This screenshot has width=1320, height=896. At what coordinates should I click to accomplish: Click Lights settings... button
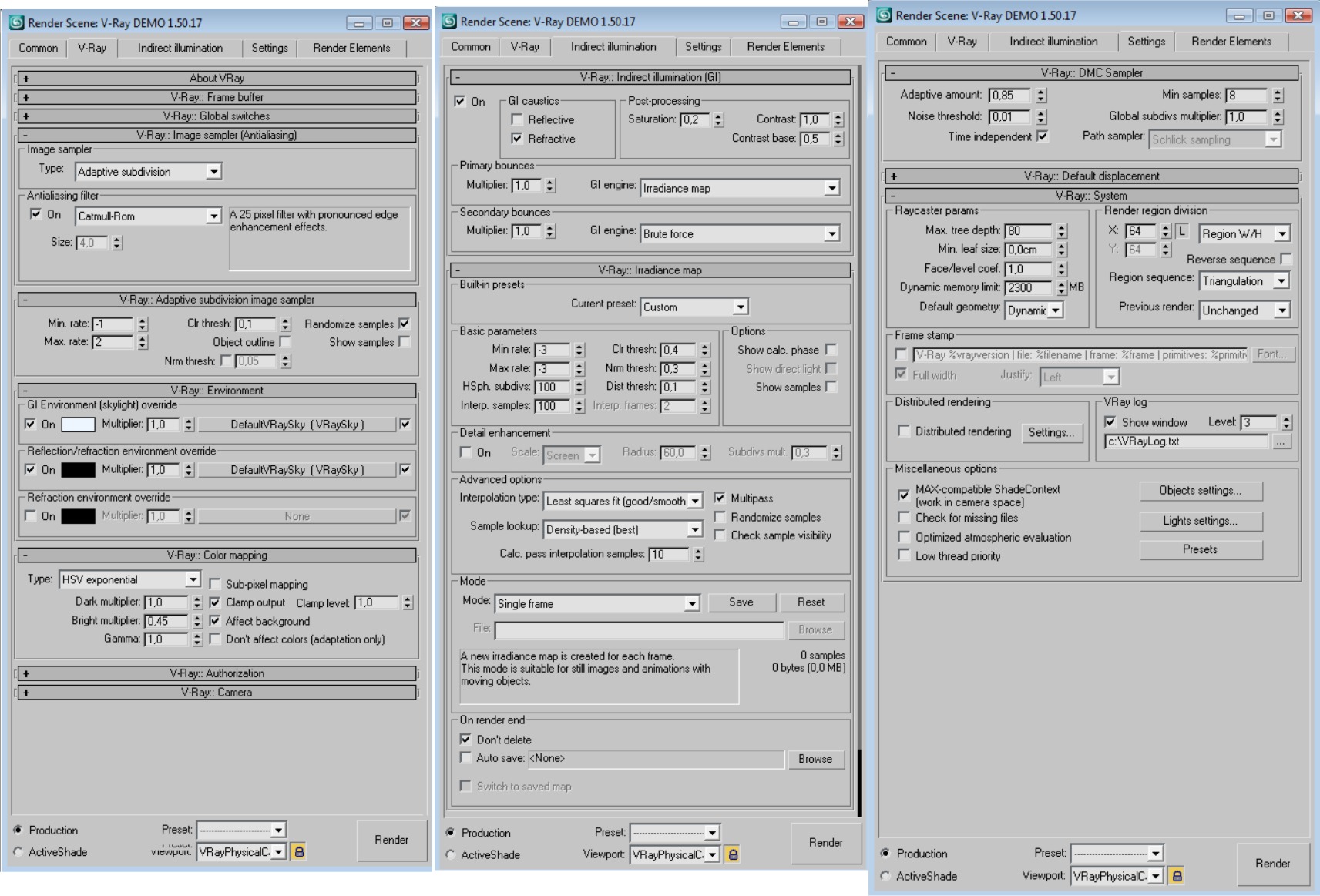(x=1201, y=521)
